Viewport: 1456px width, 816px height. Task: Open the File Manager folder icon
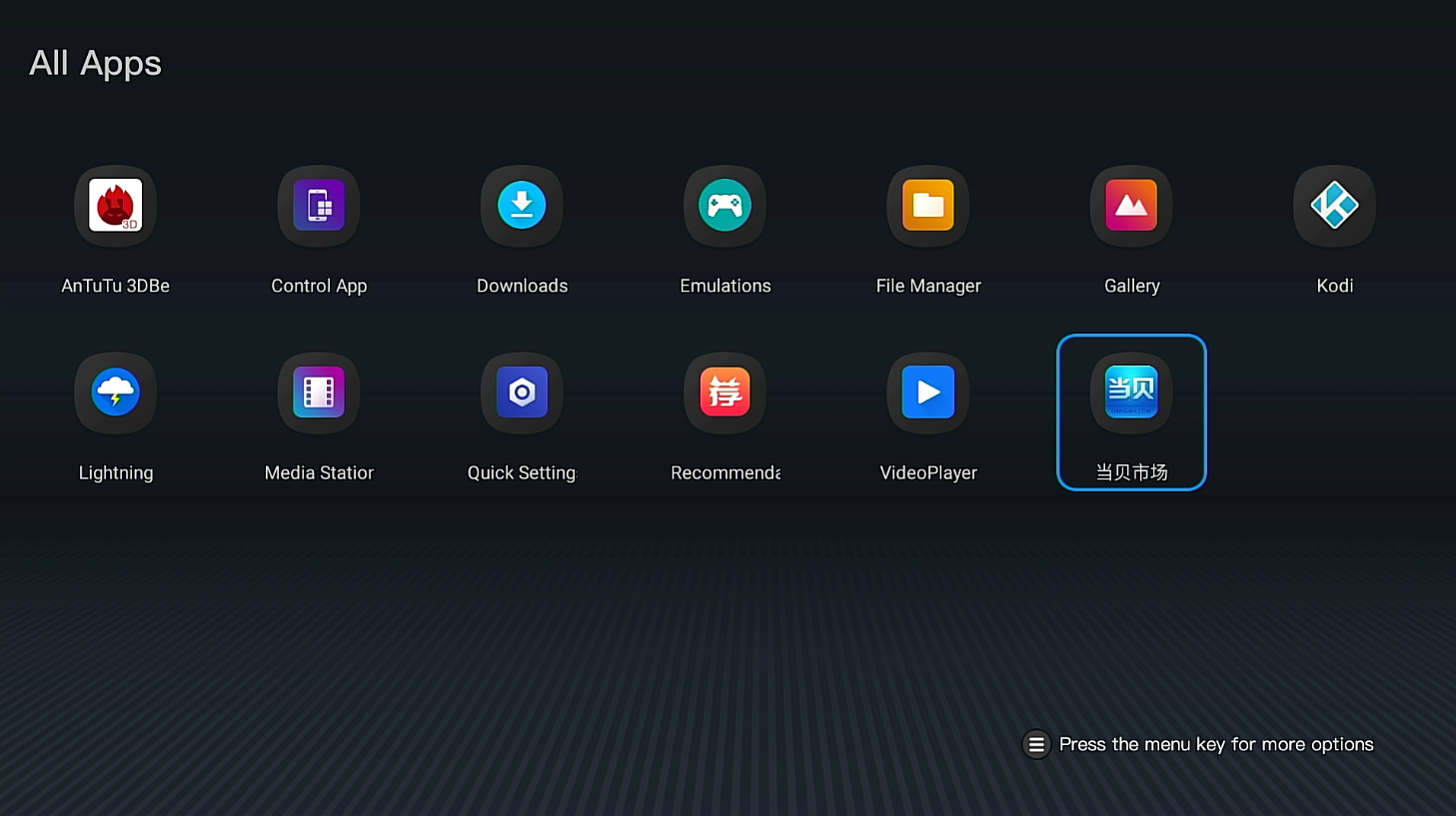click(928, 206)
